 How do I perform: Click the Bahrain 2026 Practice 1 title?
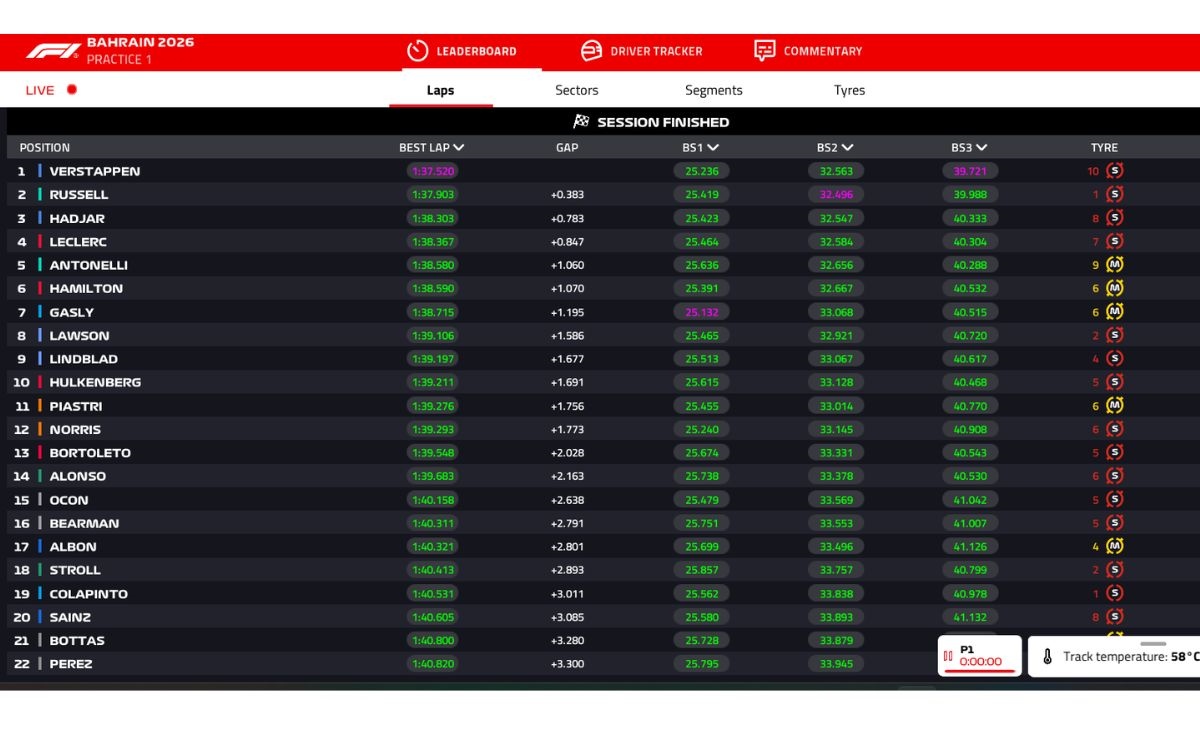point(140,51)
